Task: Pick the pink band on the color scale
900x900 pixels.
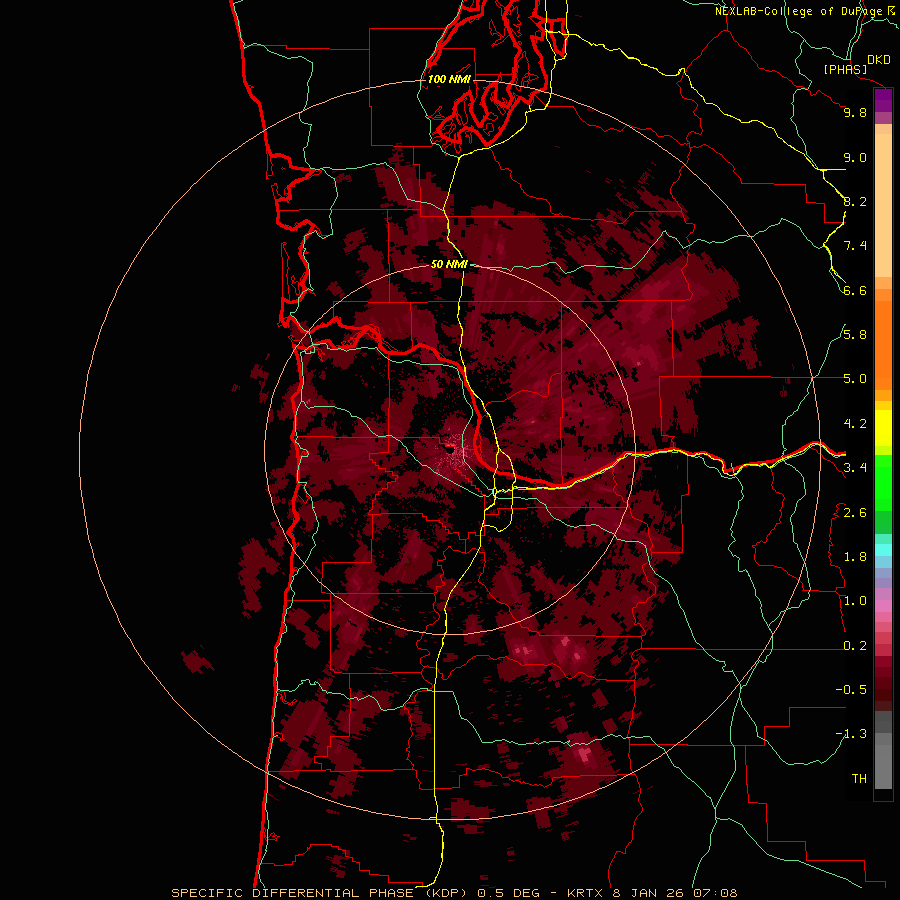Action: (x=883, y=606)
